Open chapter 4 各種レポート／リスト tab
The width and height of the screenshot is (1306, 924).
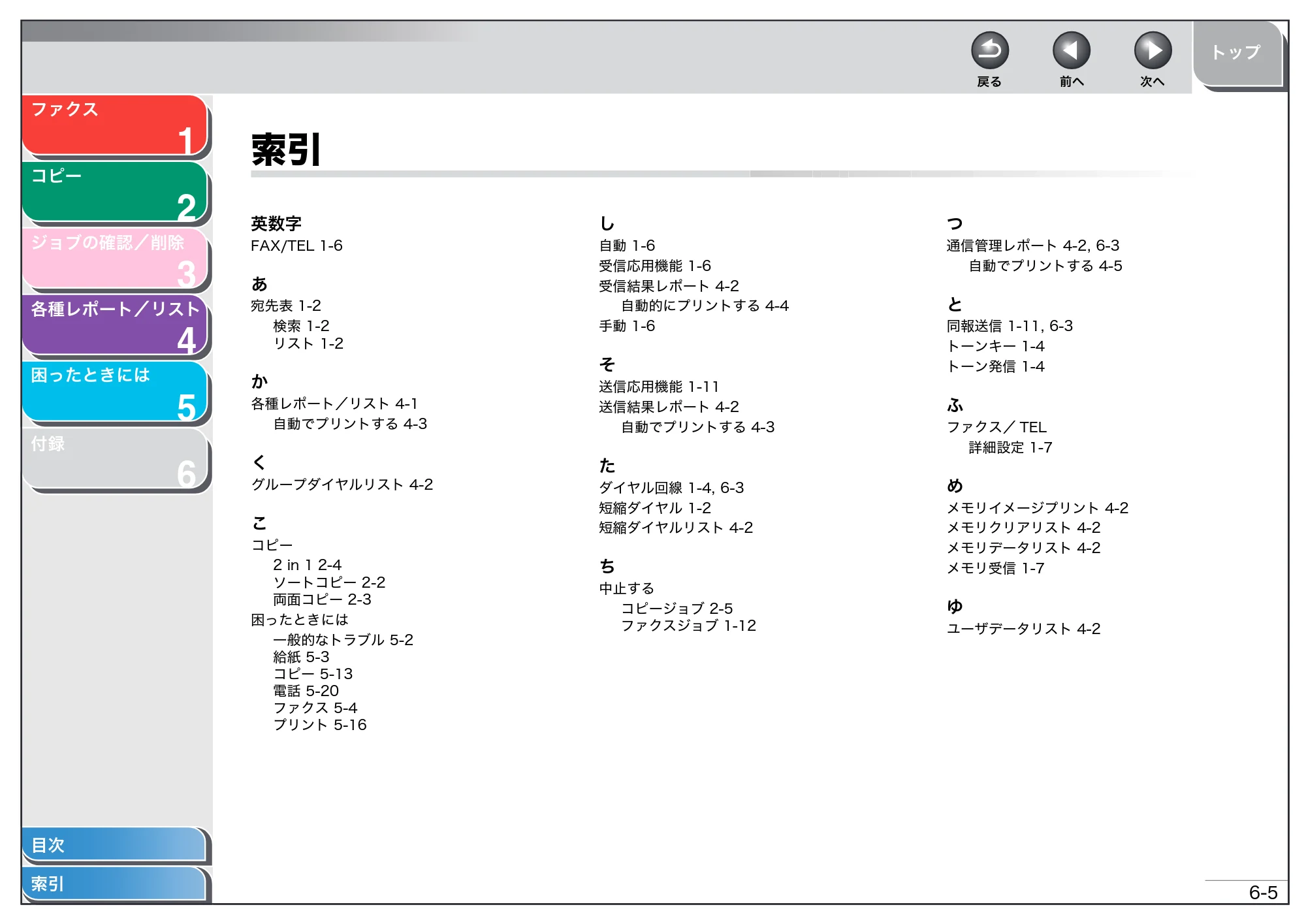click(x=115, y=325)
